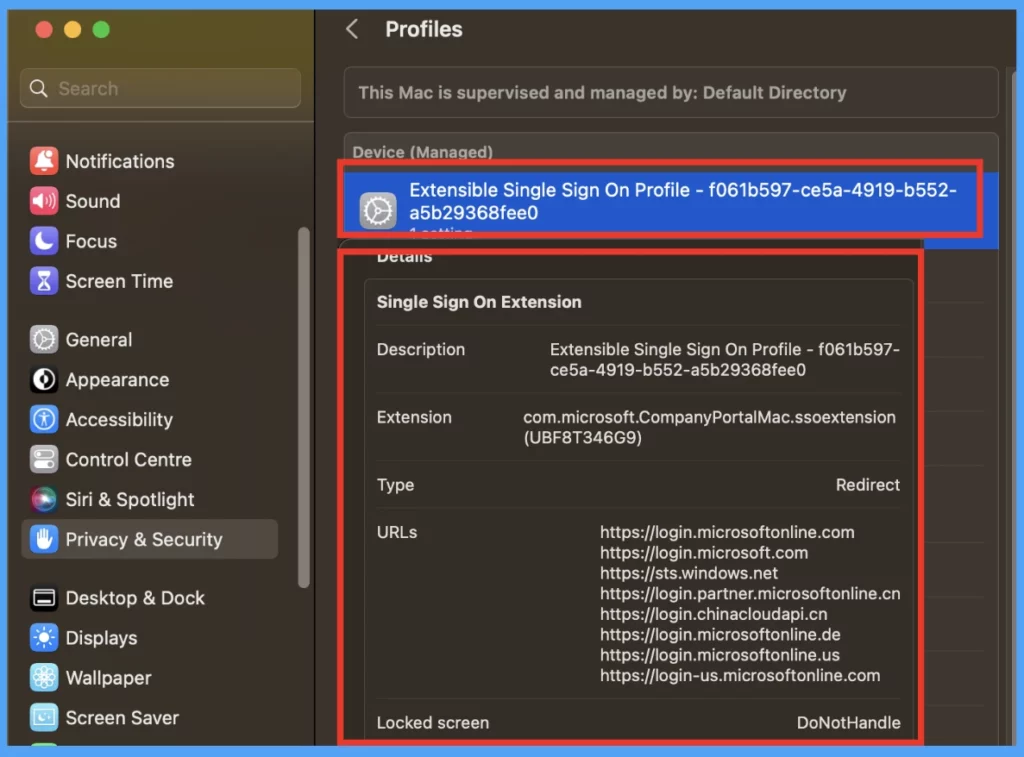Go back using the chevron beside Profiles
The image size is (1024, 757).
point(352,30)
